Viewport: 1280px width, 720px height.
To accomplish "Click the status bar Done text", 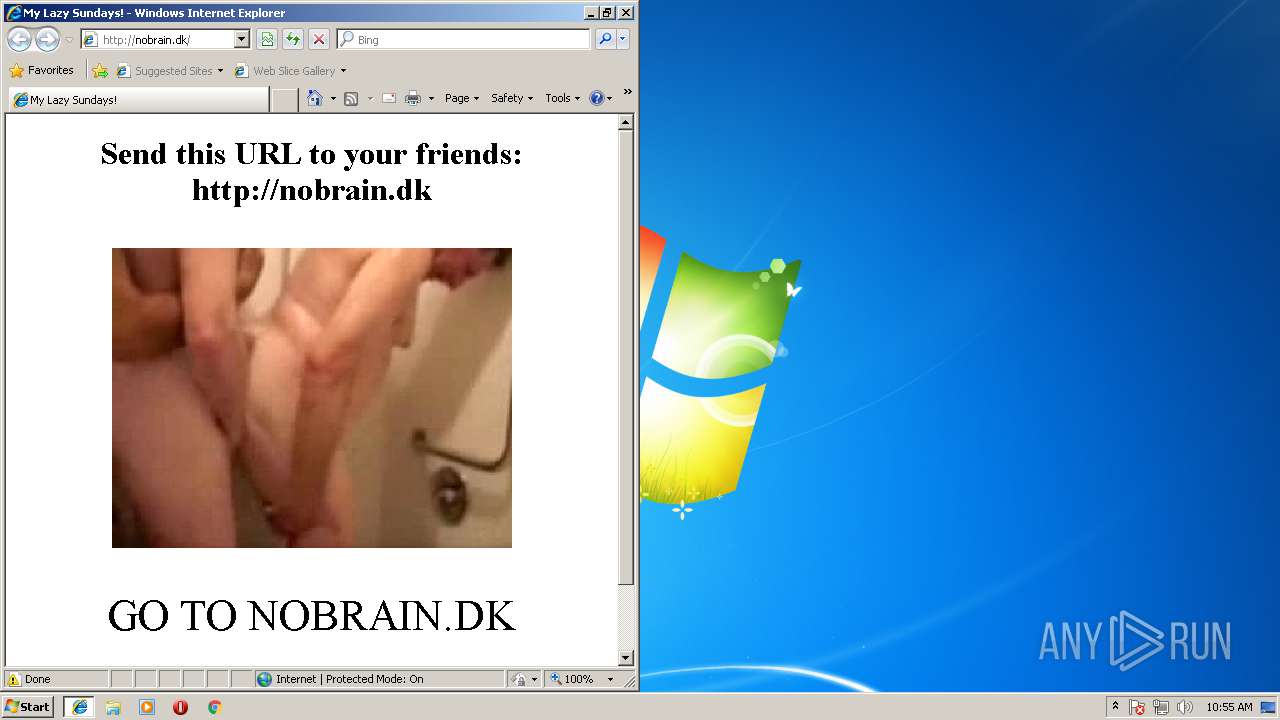I will pyautogui.click(x=37, y=679).
